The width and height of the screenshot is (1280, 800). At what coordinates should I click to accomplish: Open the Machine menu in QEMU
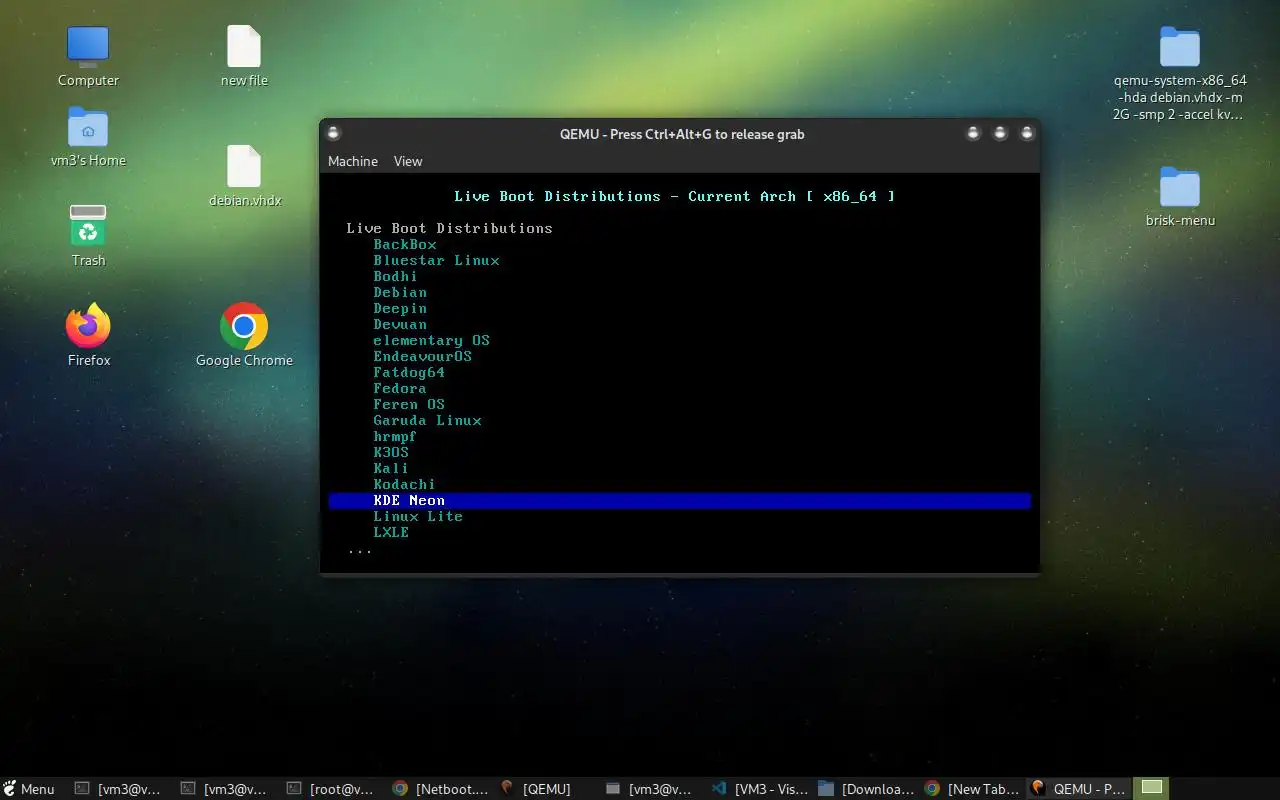353,161
